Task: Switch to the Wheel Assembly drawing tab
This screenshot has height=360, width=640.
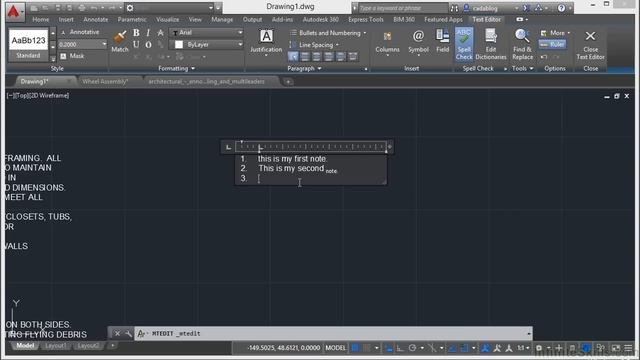Action: coord(105,82)
